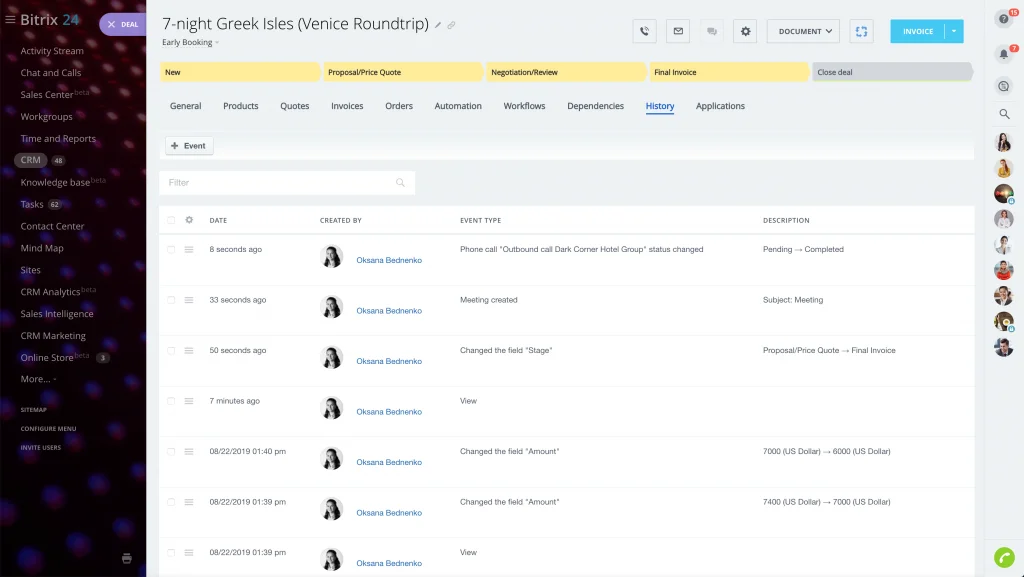Click the blue dashed-square icon button
Screen dimensions: 1024x577
coord(860,31)
